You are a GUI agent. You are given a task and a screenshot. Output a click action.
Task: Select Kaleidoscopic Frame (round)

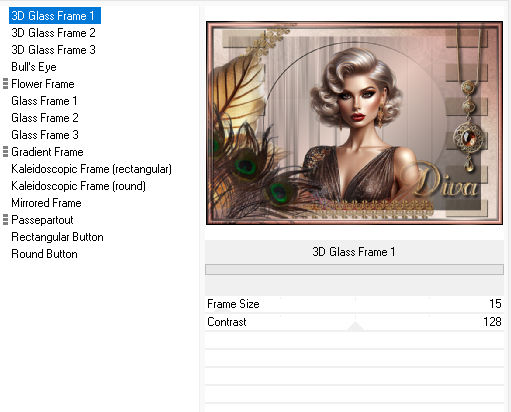pos(78,186)
